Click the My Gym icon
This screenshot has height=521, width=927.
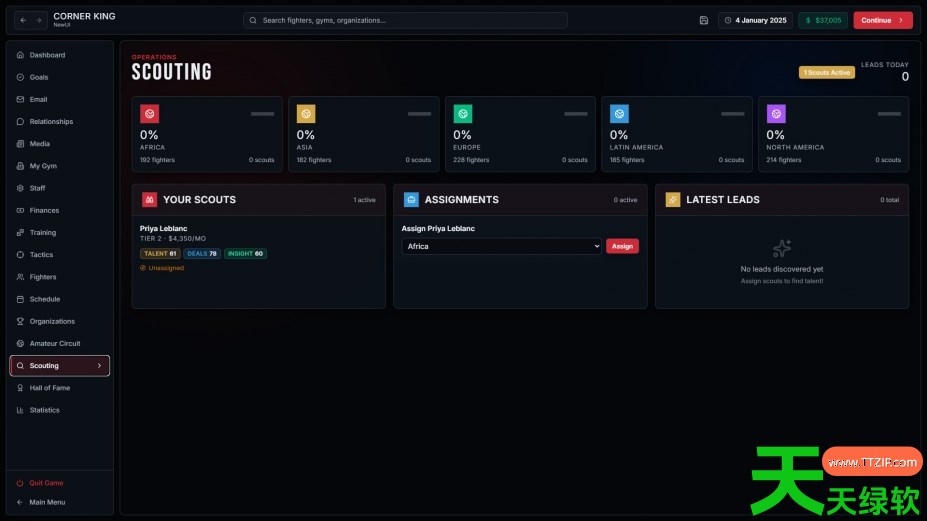point(20,166)
